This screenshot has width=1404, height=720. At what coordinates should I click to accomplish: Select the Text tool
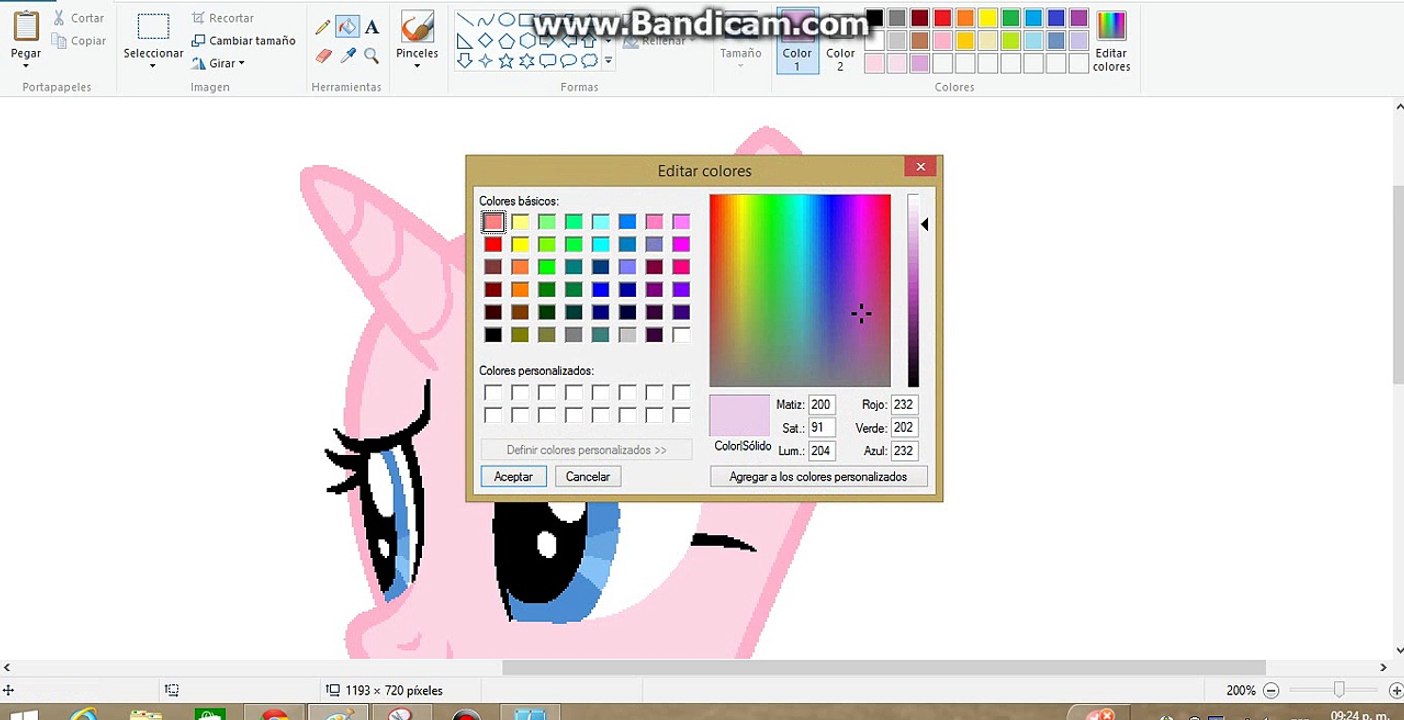(372, 27)
